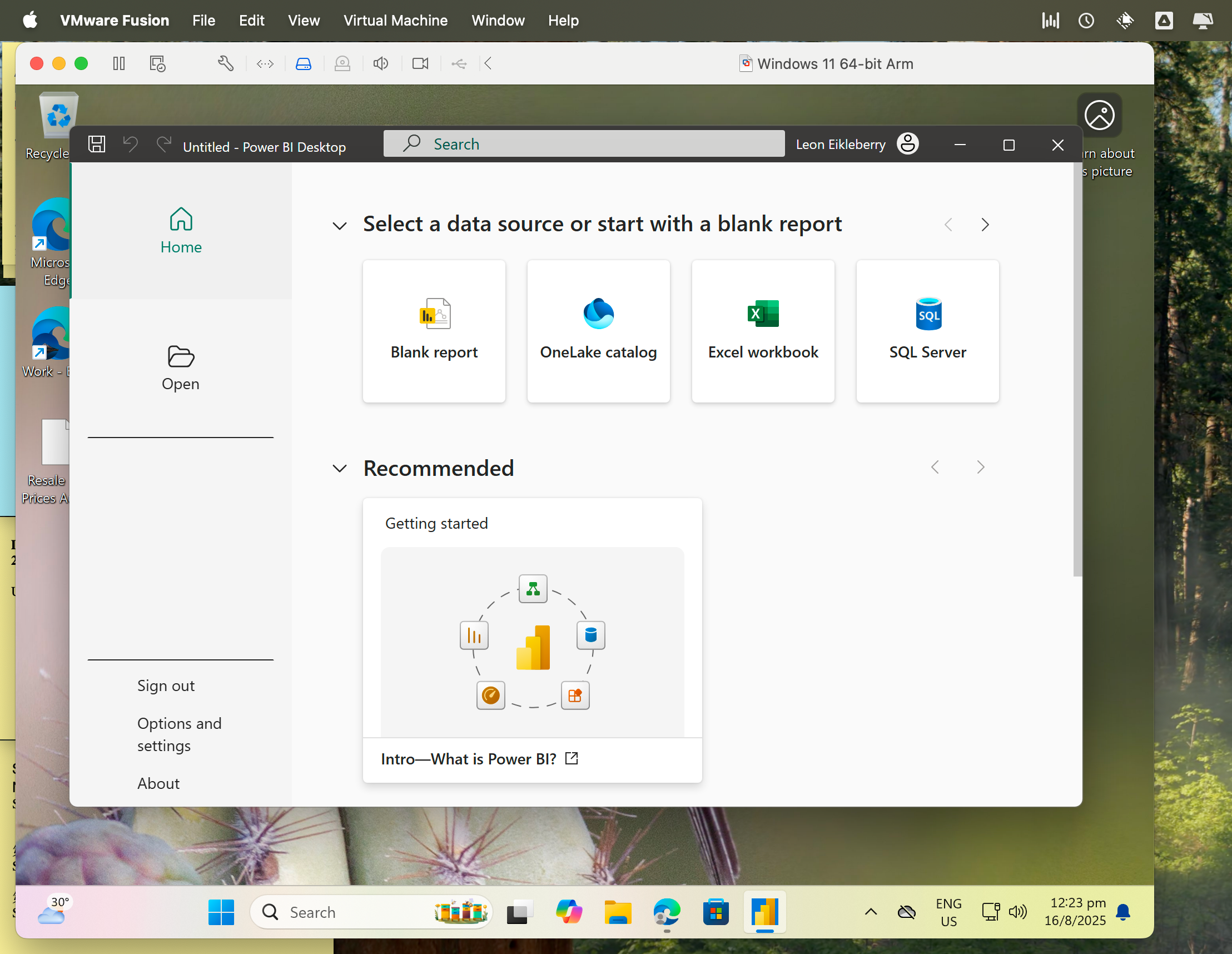Click the VMware USB devices icon

coord(459,64)
